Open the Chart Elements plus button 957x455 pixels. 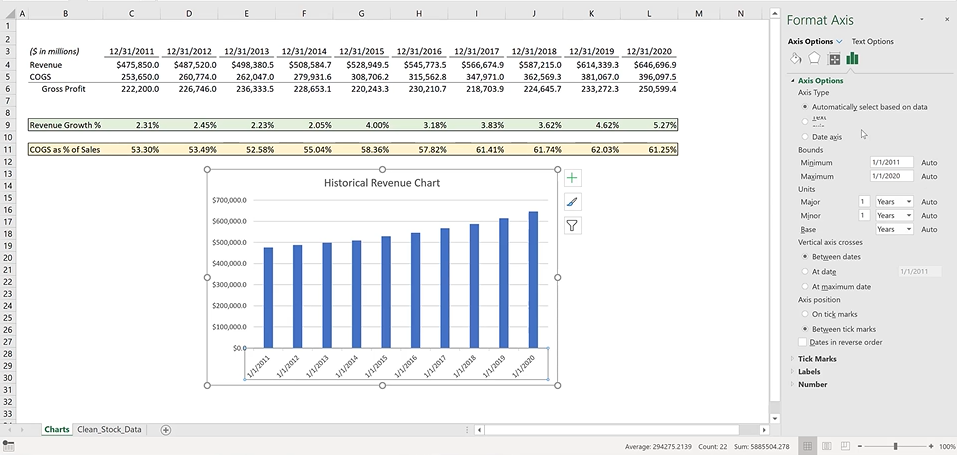pos(572,178)
